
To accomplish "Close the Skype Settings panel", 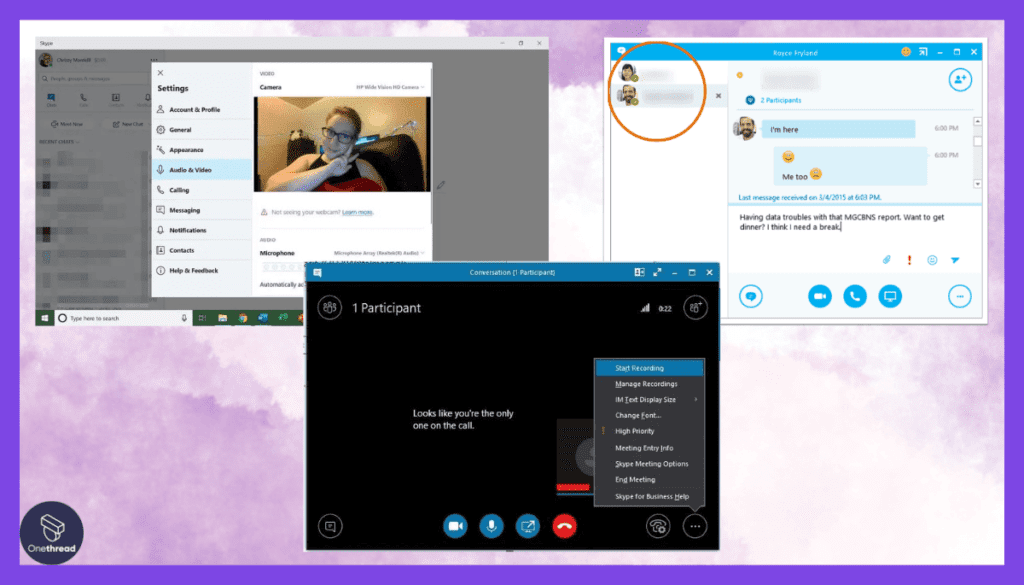I will click(161, 73).
